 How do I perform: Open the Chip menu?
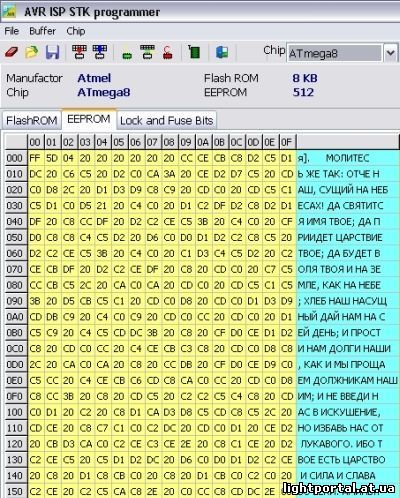click(x=76, y=31)
